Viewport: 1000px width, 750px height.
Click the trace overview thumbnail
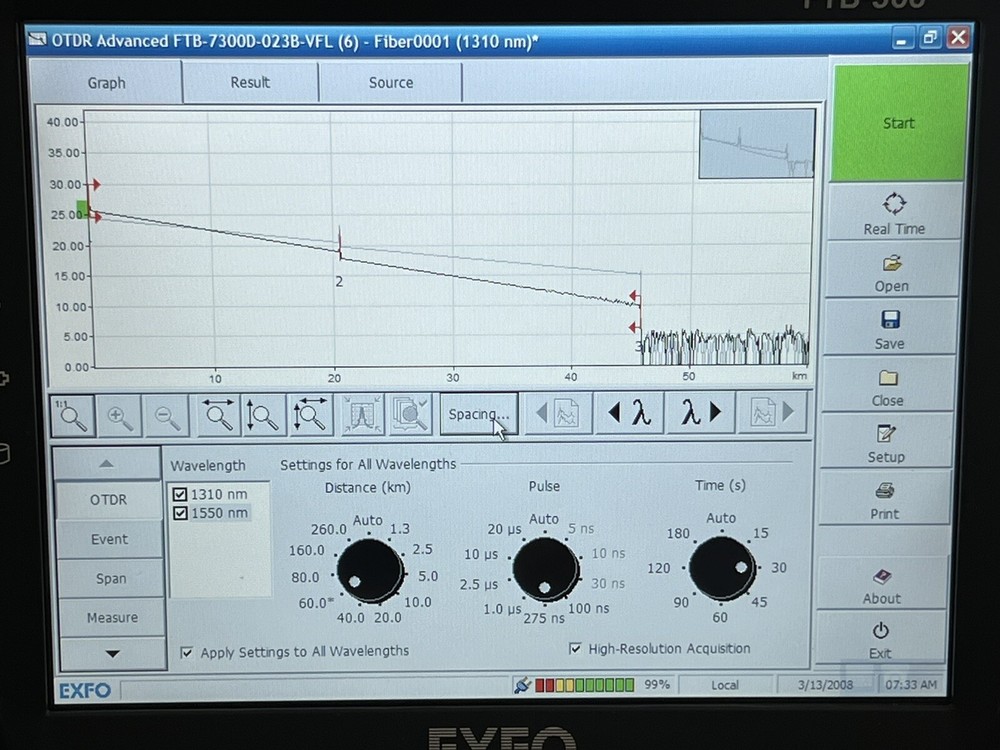756,146
